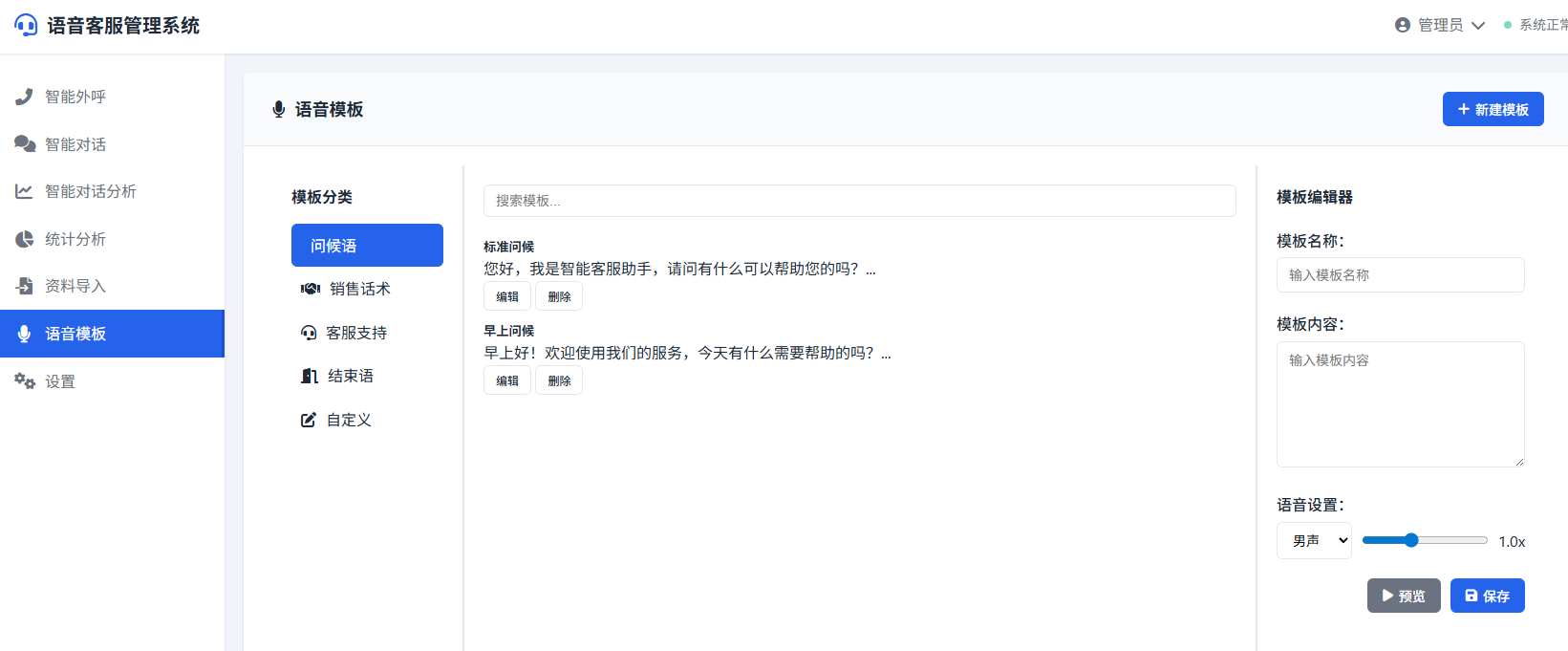The width and height of the screenshot is (1568, 651).
Task: Click the pie chart icon for 统计分析
Action: tap(24, 239)
